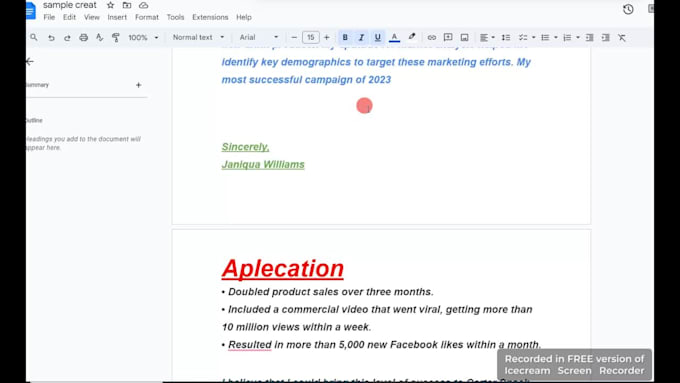Image resolution: width=680 pixels, height=383 pixels.
Task: Open the text alignment dropdown
Action: [x=487, y=37]
